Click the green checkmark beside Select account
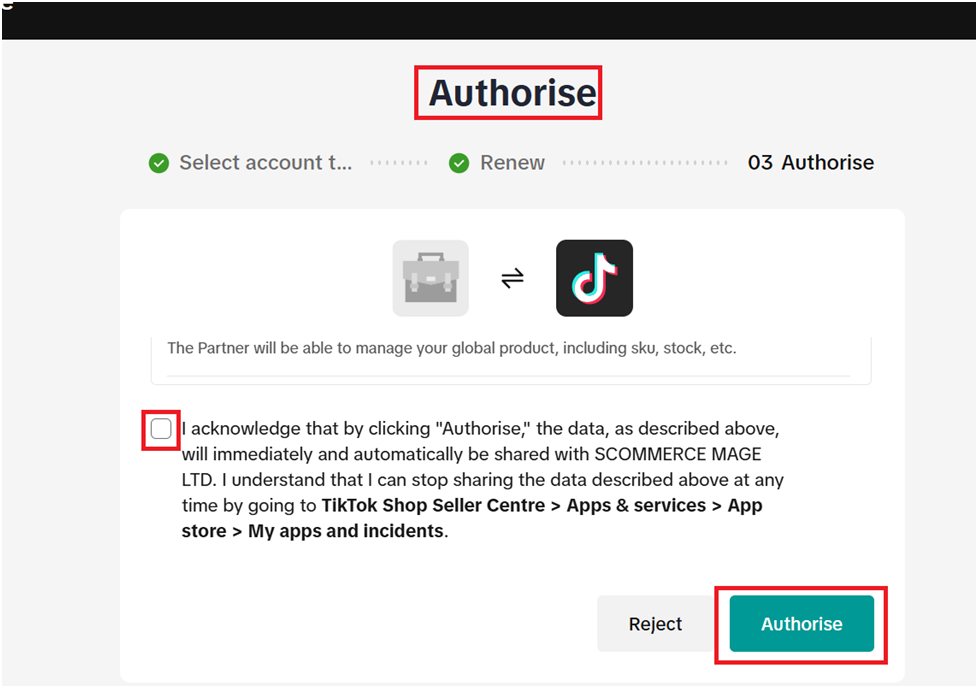This screenshot has height=688, width=978. coord(159,163)
